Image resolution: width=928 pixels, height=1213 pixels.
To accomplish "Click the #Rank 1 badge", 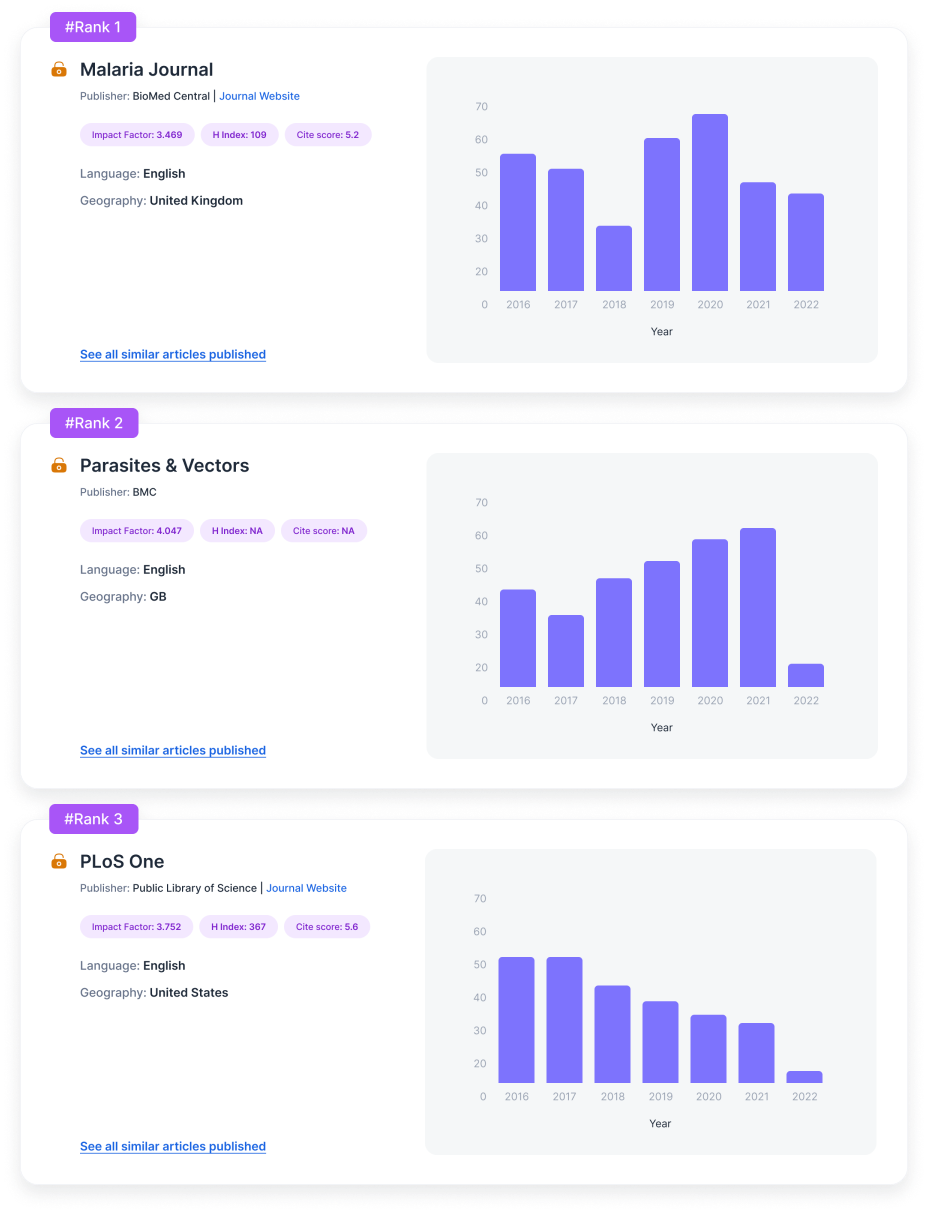I will click(x=93, y=27).
